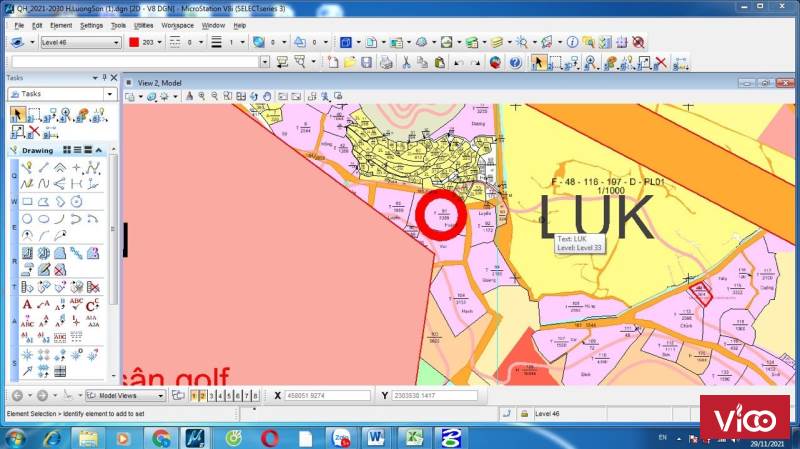Image resolution: width=800 pixels, height=449 pixels.
Task: Click Fit View icon in view toolbar
Action: click(x=228, y=97)
